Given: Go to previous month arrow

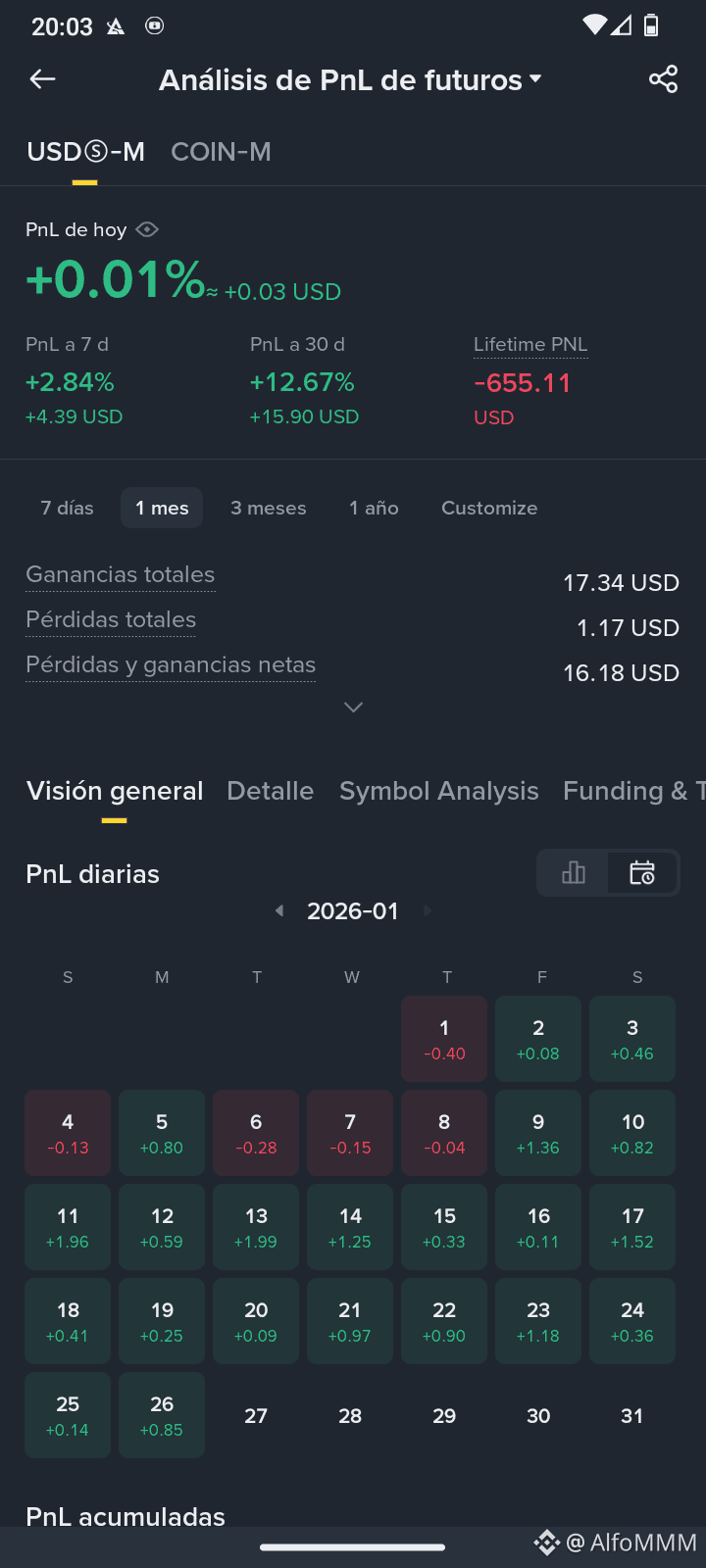Looking at the screenshot, I should tap(279, 911).
